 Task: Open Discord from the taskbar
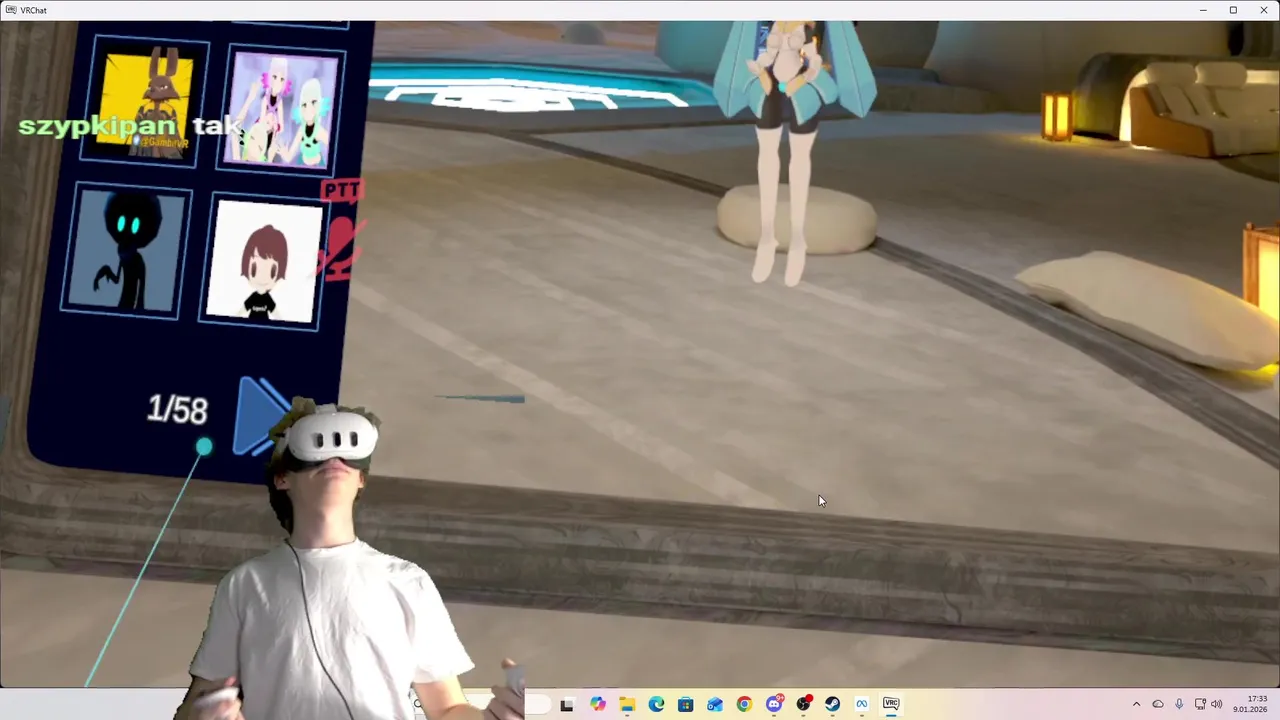coord(774,704)
